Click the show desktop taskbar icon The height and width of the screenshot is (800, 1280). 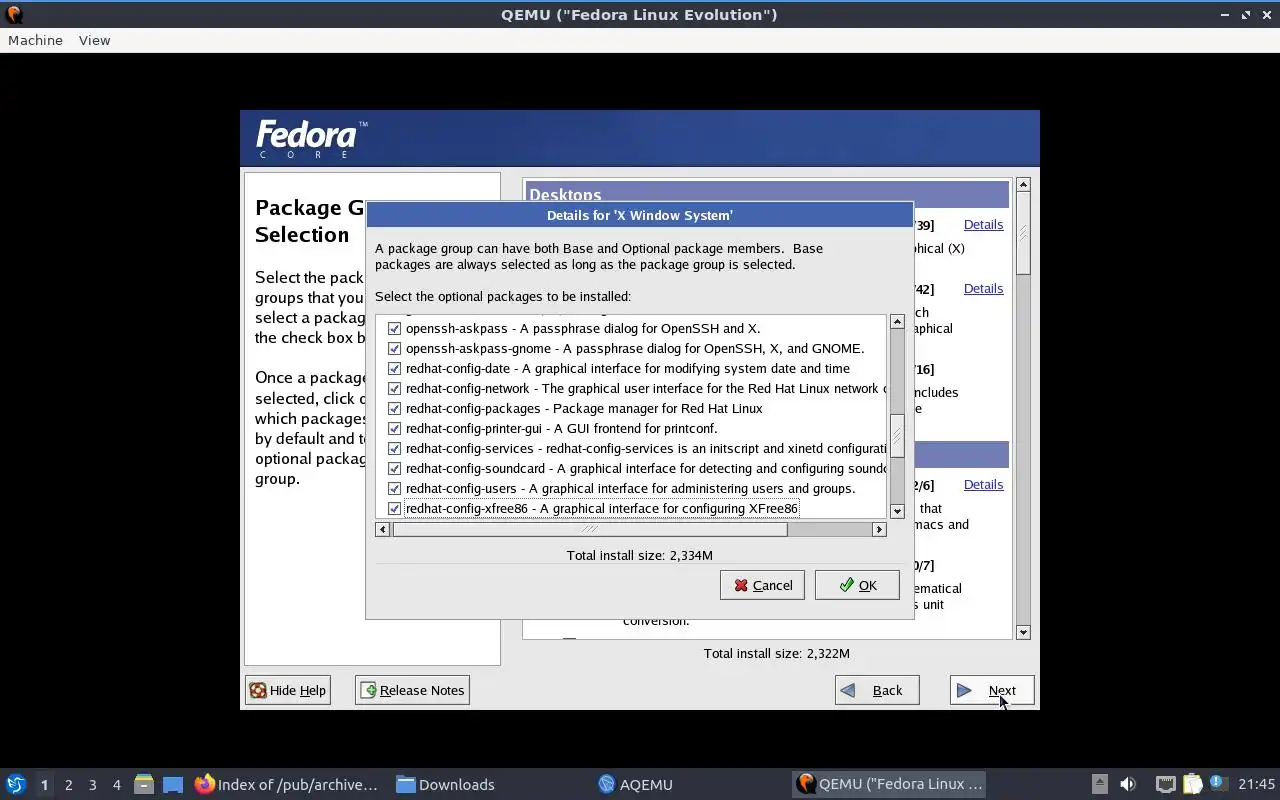(x=173, y=785)
